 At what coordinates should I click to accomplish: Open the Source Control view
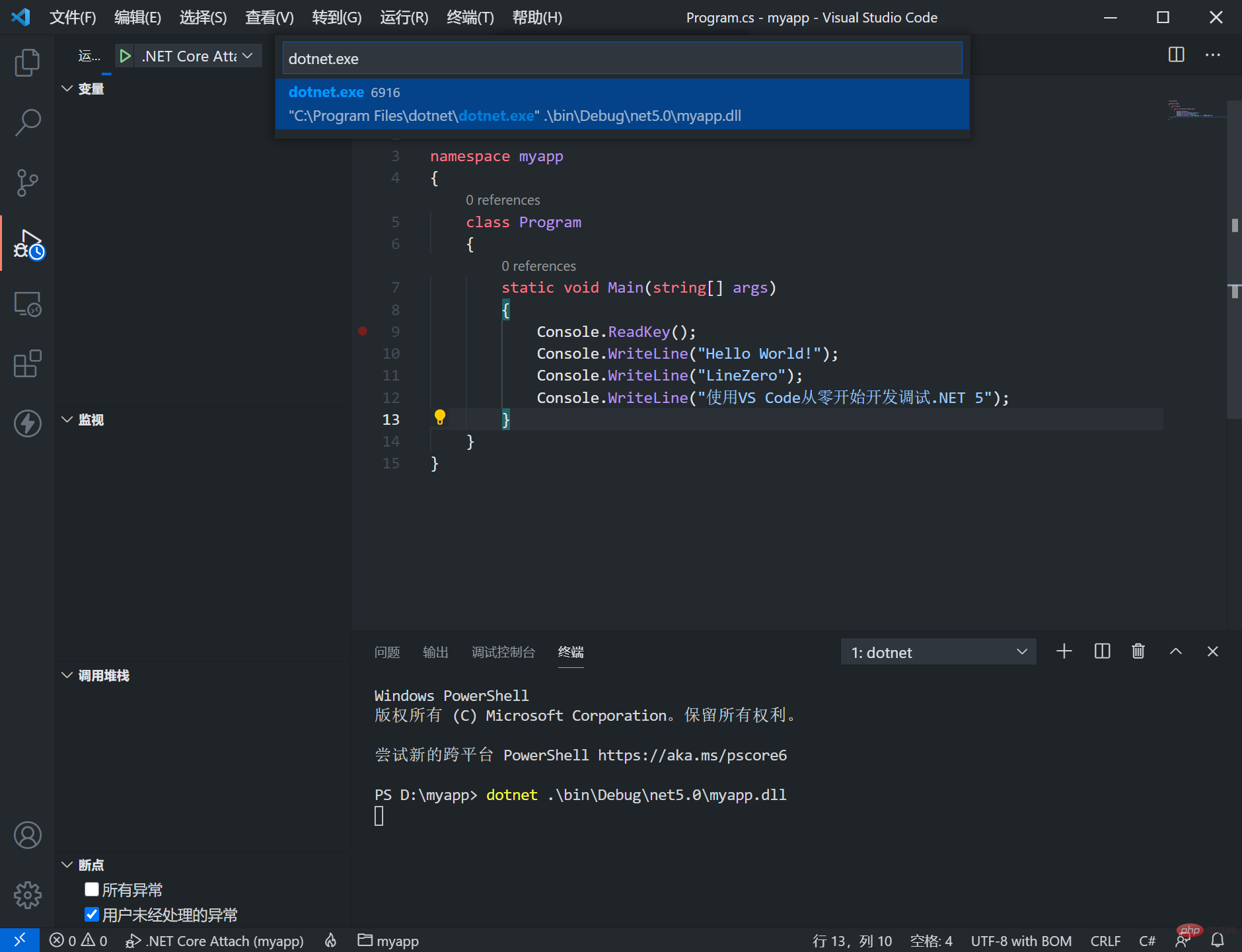27,182
